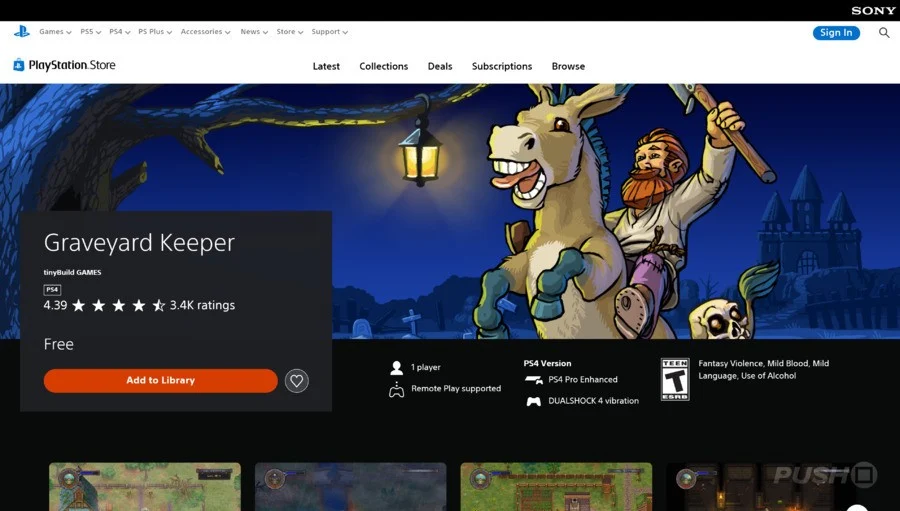900x511 pixels.
Task: Expand the PS5 dropdown menu
Action: 90,32
